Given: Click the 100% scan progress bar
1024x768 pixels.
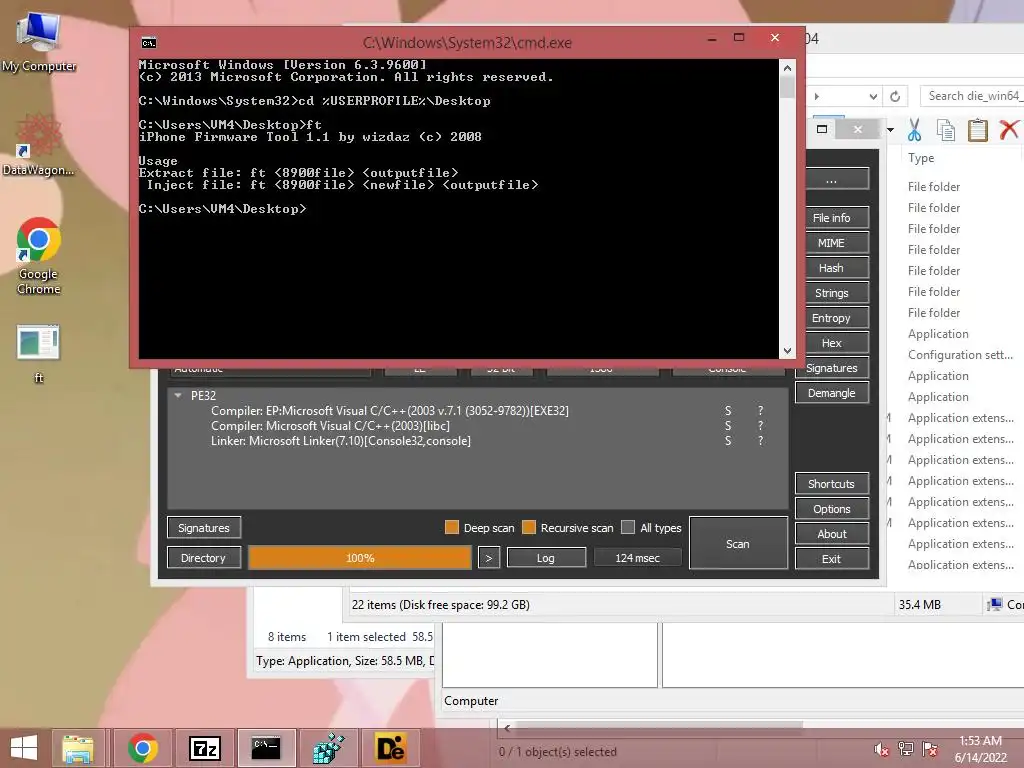Looking at the screenshot, I should click(x=360, y=558).
